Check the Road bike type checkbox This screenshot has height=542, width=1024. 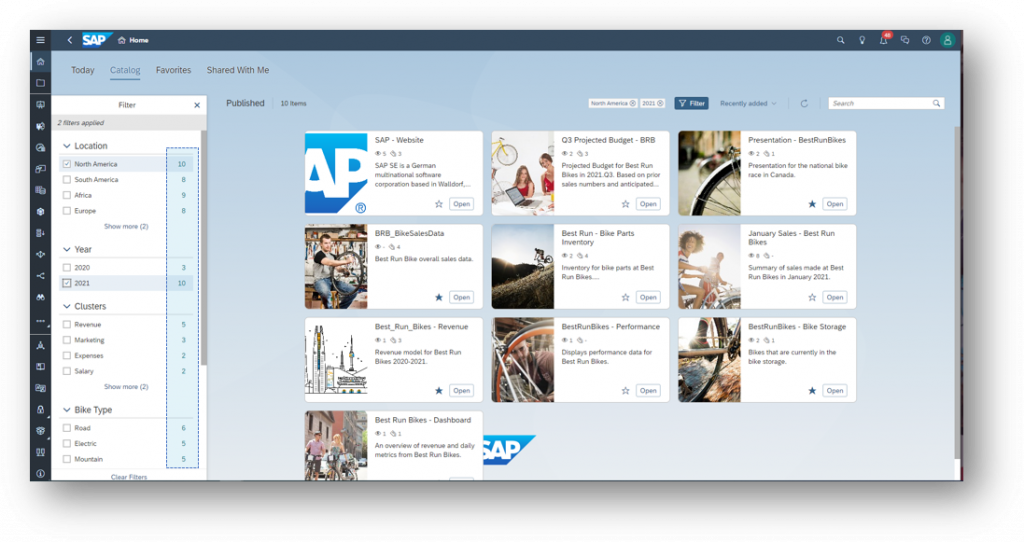(67, 428)
